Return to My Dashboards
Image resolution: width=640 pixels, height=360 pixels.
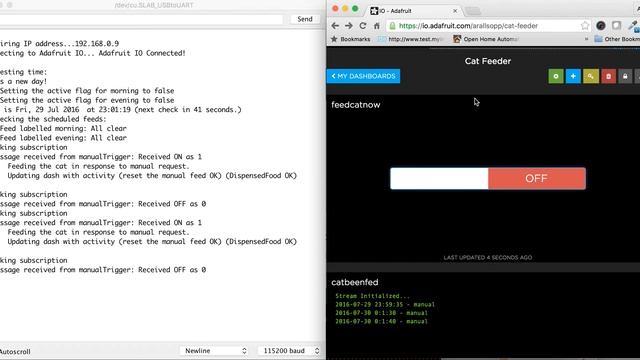tap(363, 76)
